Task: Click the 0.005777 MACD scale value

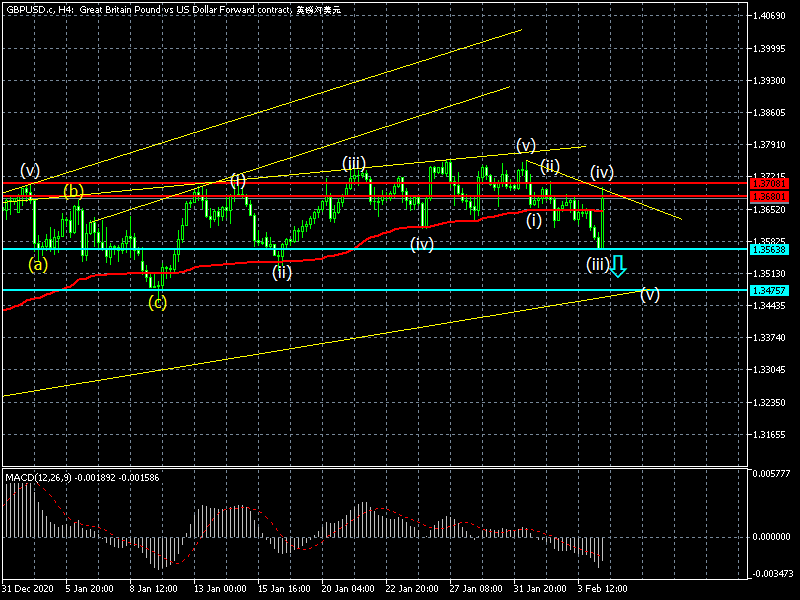Action: pos(771,474)
